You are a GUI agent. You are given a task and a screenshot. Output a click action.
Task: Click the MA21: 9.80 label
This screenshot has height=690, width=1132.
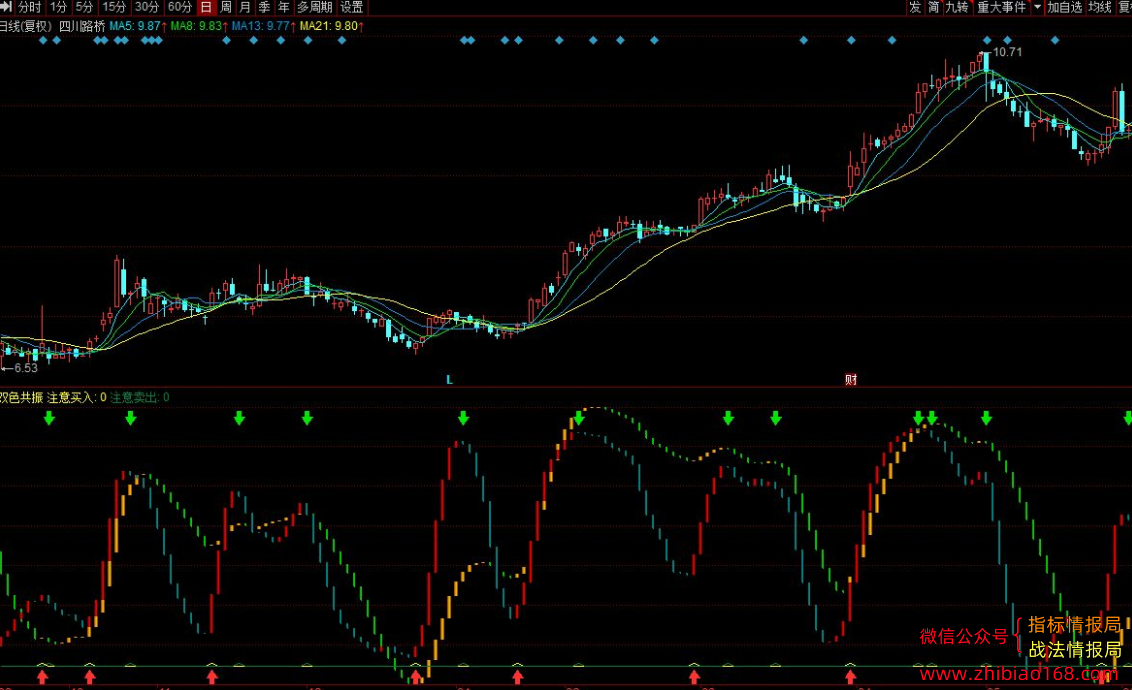(331, 26)
